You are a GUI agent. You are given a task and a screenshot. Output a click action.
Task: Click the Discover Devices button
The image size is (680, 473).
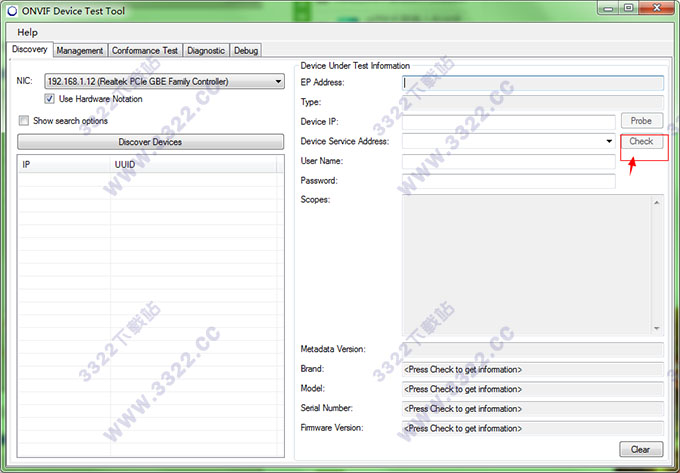click(x=150, y=142)
